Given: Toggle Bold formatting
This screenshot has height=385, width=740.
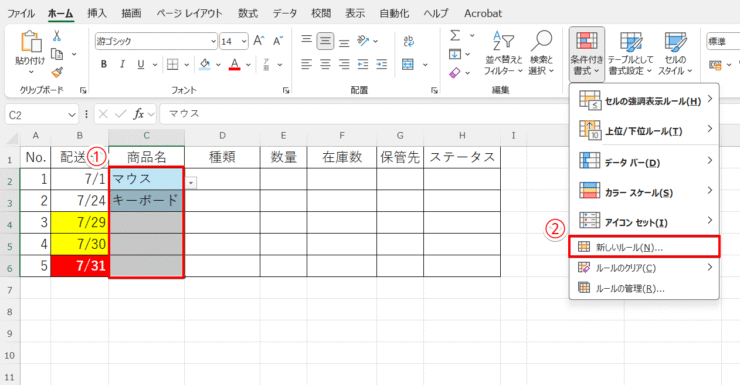Looking at the screenshot, I should (x=104, y=65).
